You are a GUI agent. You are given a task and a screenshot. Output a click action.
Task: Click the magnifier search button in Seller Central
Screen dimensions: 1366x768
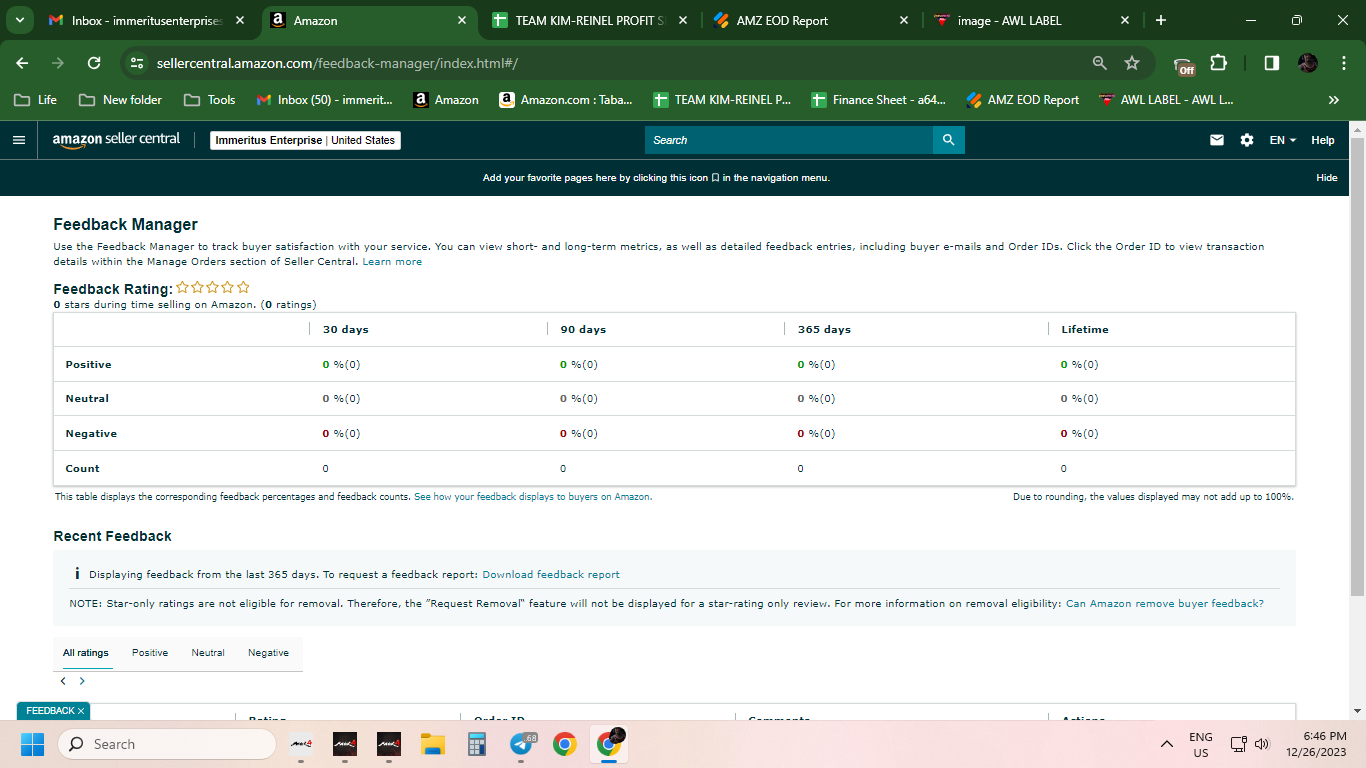click(x=949, y=140)
